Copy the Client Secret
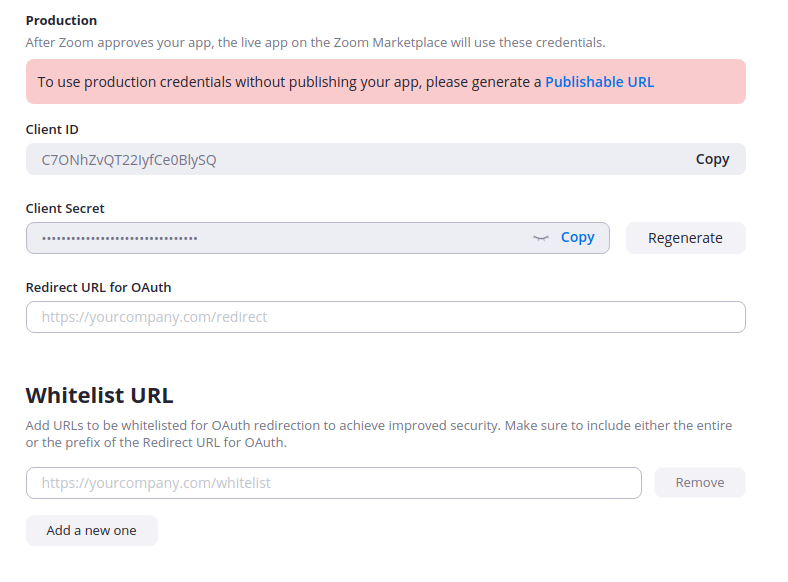Viewport: 788px width, 582px height. click(x=577, y=237)
